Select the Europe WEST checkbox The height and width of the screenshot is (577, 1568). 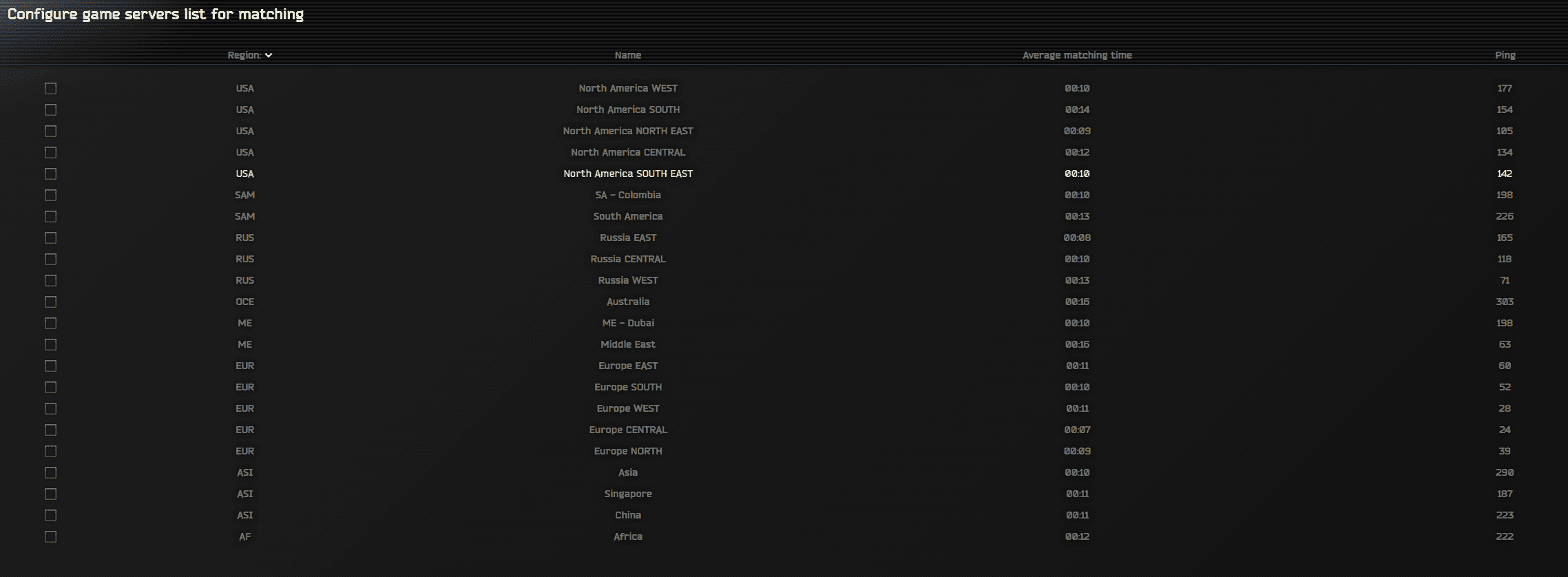point(50,408)
